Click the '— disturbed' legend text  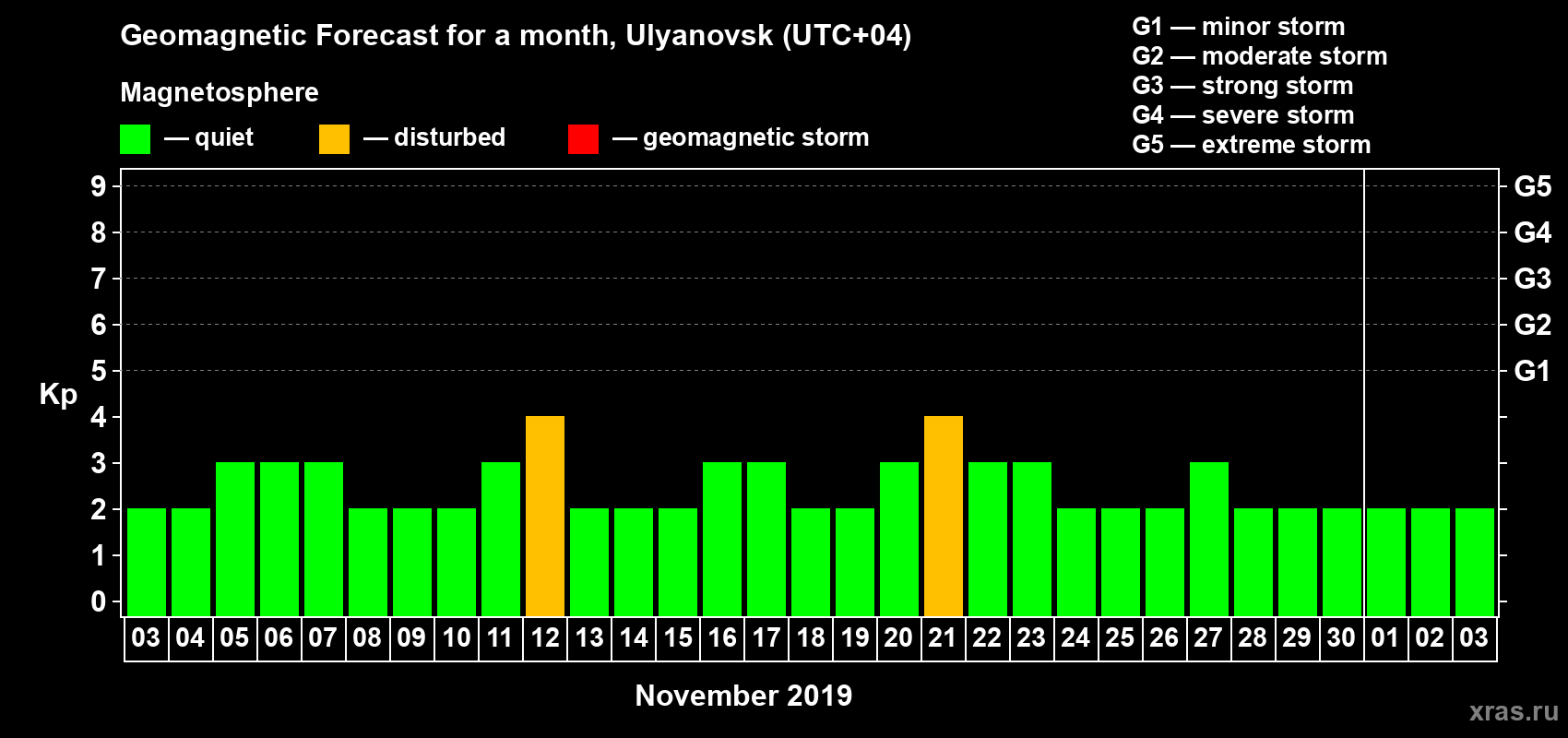[x=434, y=137]
